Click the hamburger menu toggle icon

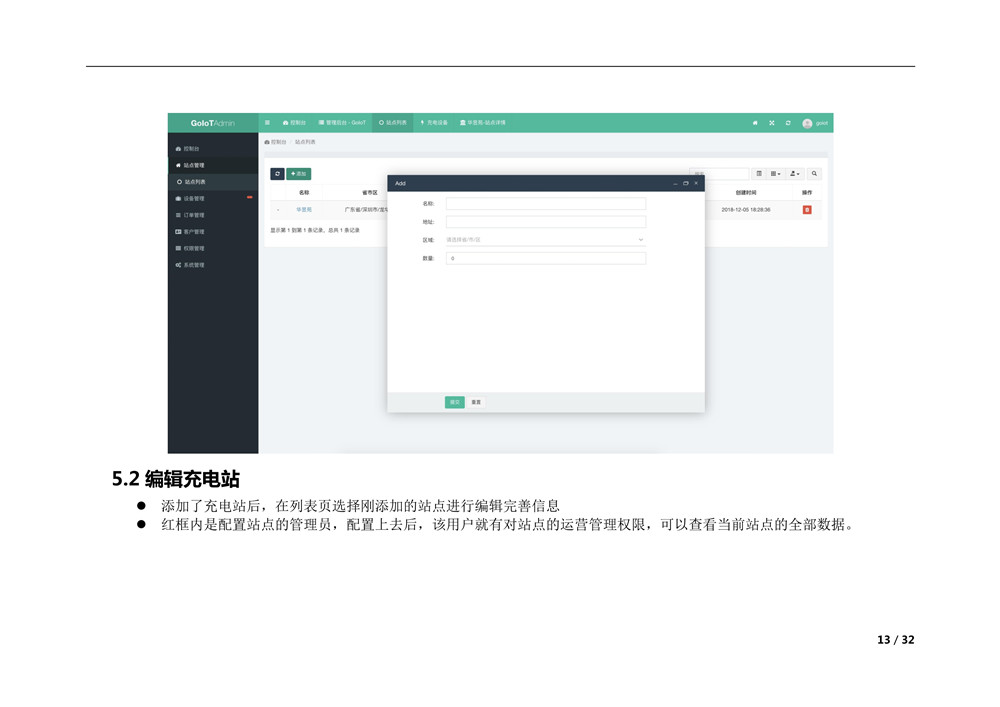tap(267, 123)
